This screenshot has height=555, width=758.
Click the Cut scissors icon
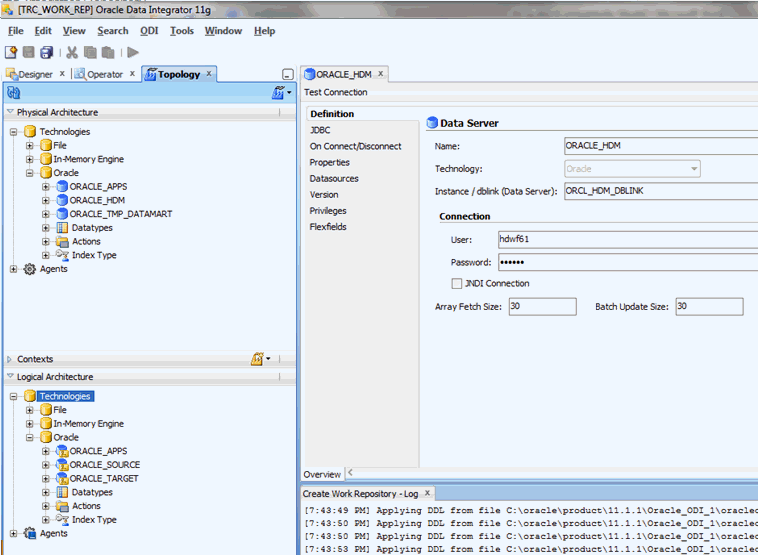pyautogui.click(x=72, y=52)
